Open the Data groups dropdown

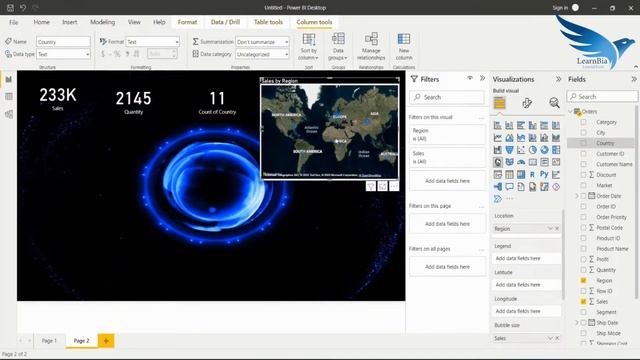point(338,47)
